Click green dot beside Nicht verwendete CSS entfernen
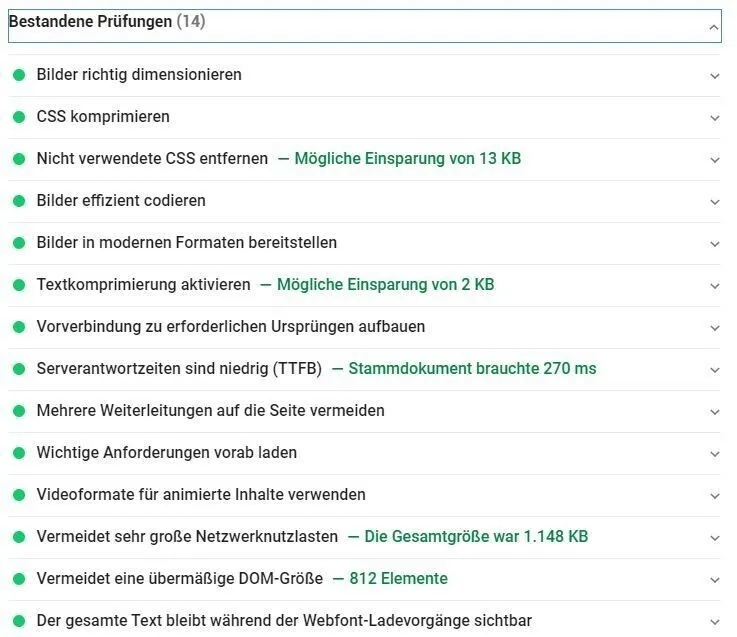The height and width of the screenshot is (637, 737). coord(19,159)
